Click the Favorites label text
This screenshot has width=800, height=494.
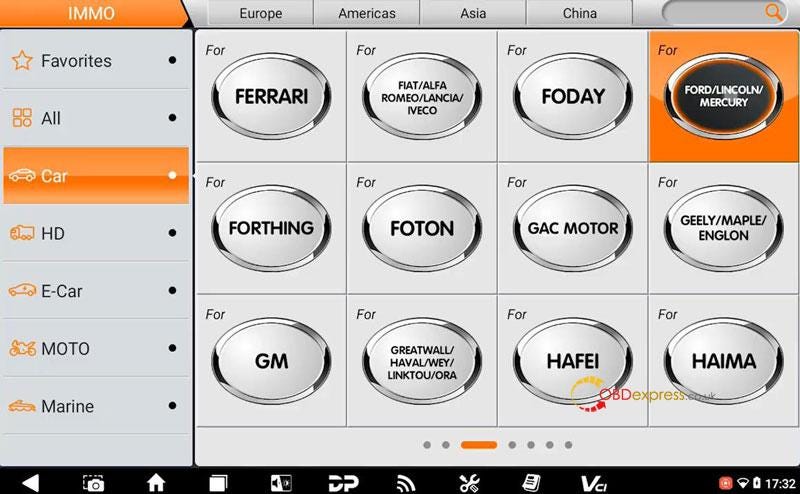coord(76,61)
